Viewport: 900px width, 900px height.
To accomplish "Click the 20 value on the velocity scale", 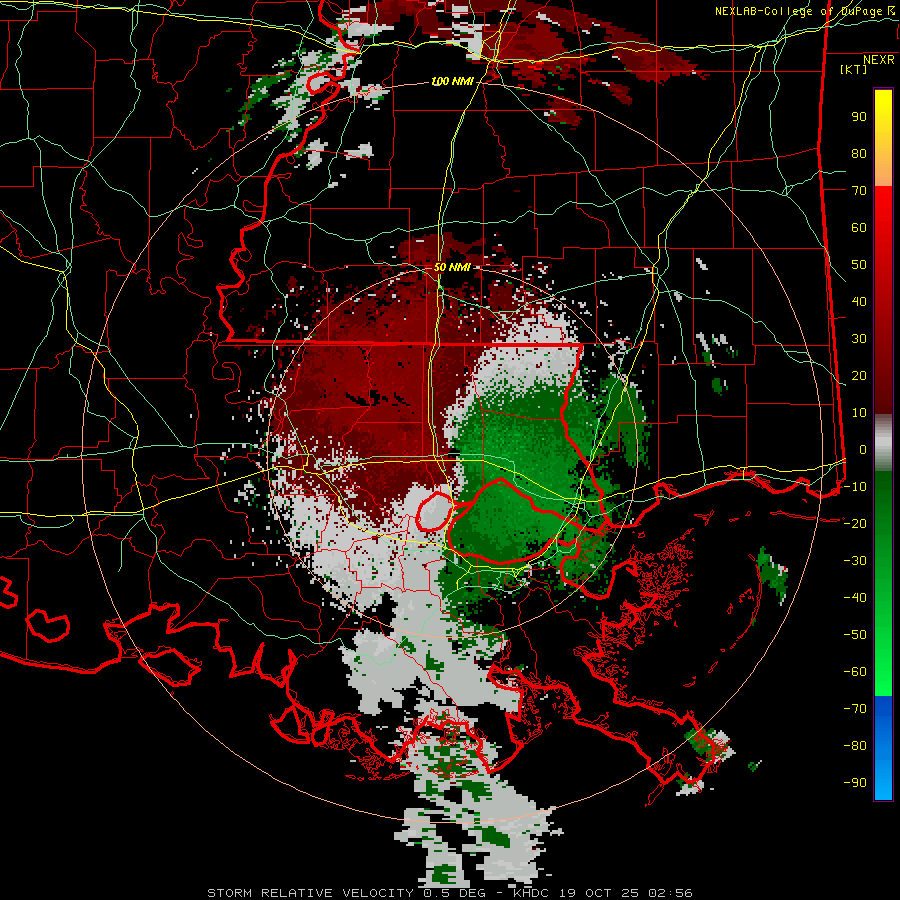I will [x=859, y=375].
